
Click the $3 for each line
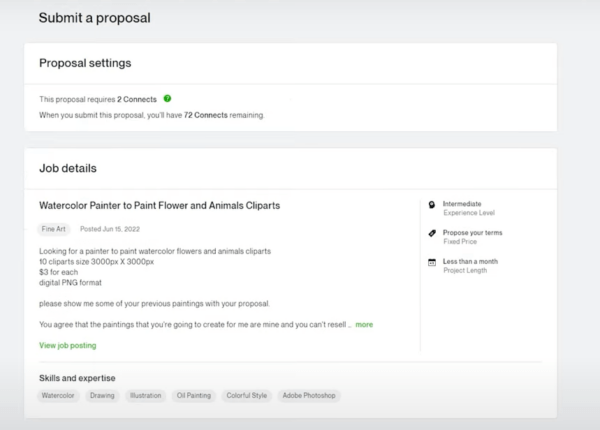58,272
